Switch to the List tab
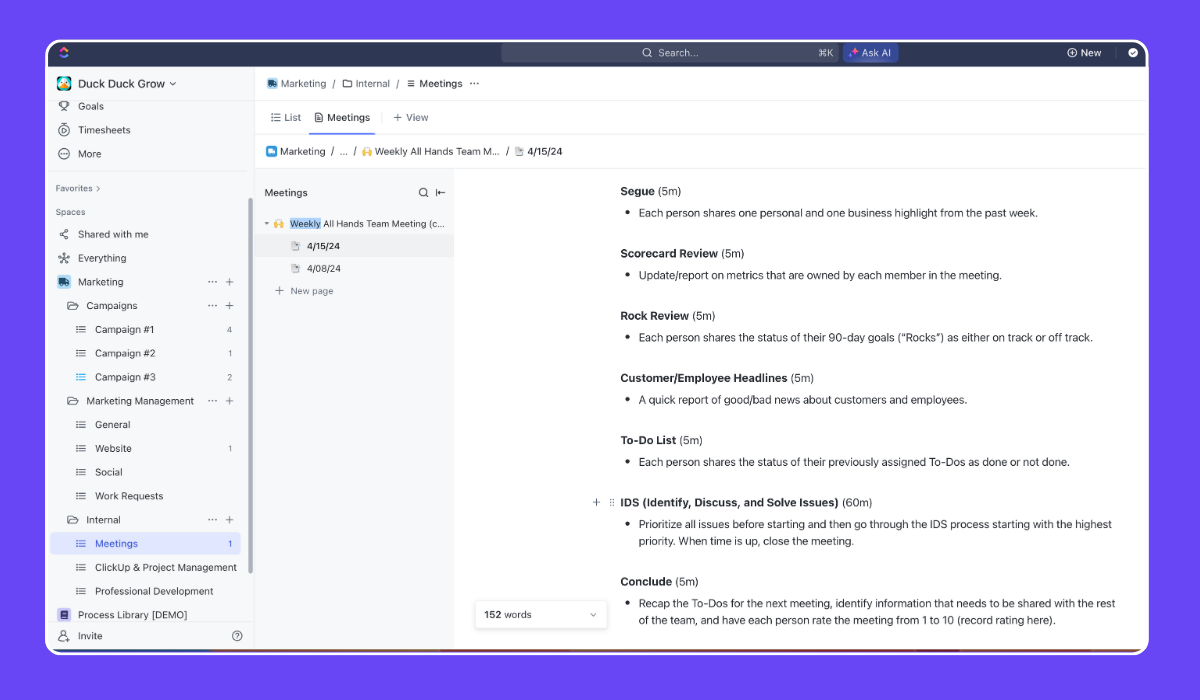Viewport: 1200px width, 700px height. pos(285,117)
